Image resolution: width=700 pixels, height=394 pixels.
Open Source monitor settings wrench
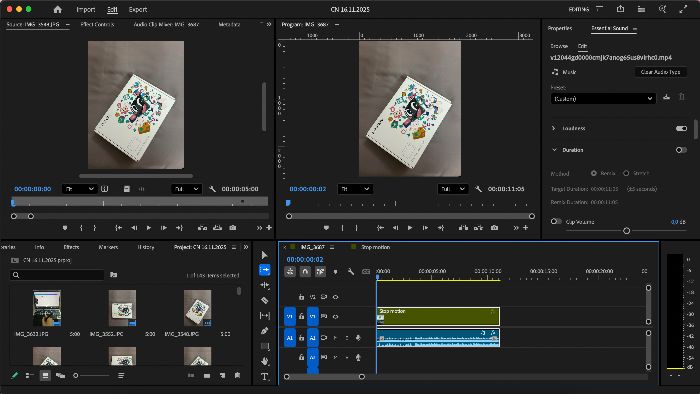point(212,189)
